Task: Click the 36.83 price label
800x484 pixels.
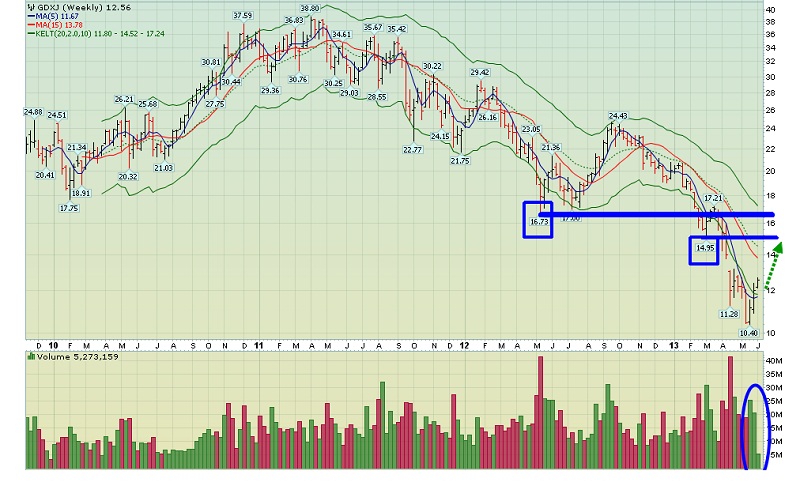Action: 294,20
